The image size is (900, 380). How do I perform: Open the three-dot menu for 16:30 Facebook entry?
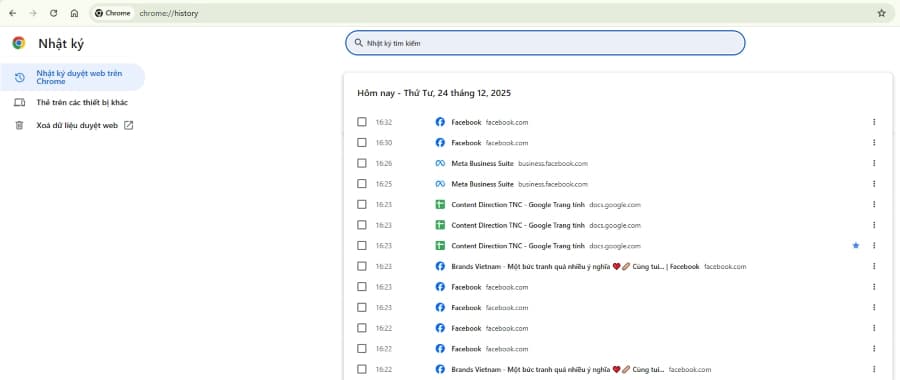point(874,143)
